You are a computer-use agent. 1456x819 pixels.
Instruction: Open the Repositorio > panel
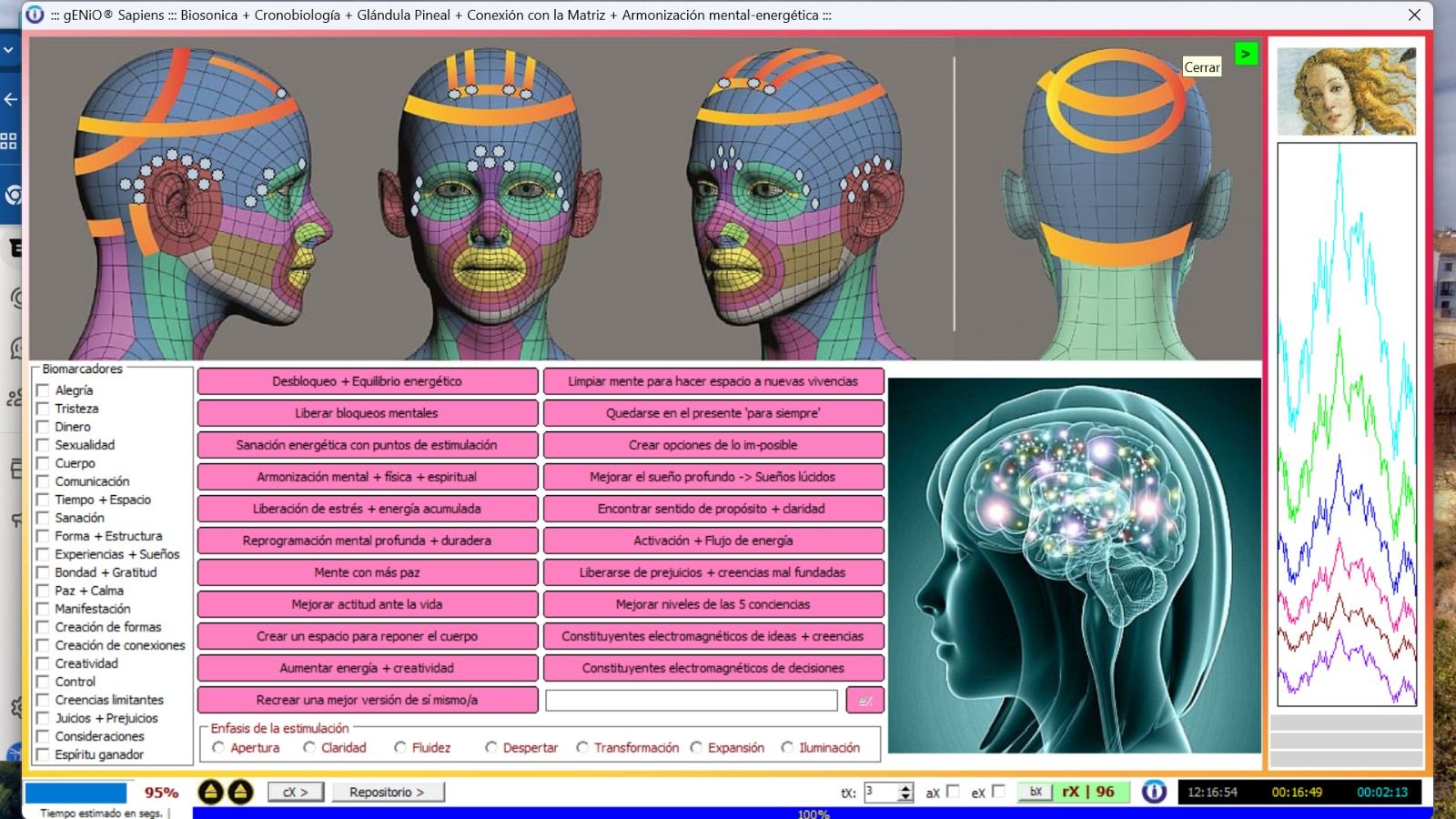coord(387,792)
